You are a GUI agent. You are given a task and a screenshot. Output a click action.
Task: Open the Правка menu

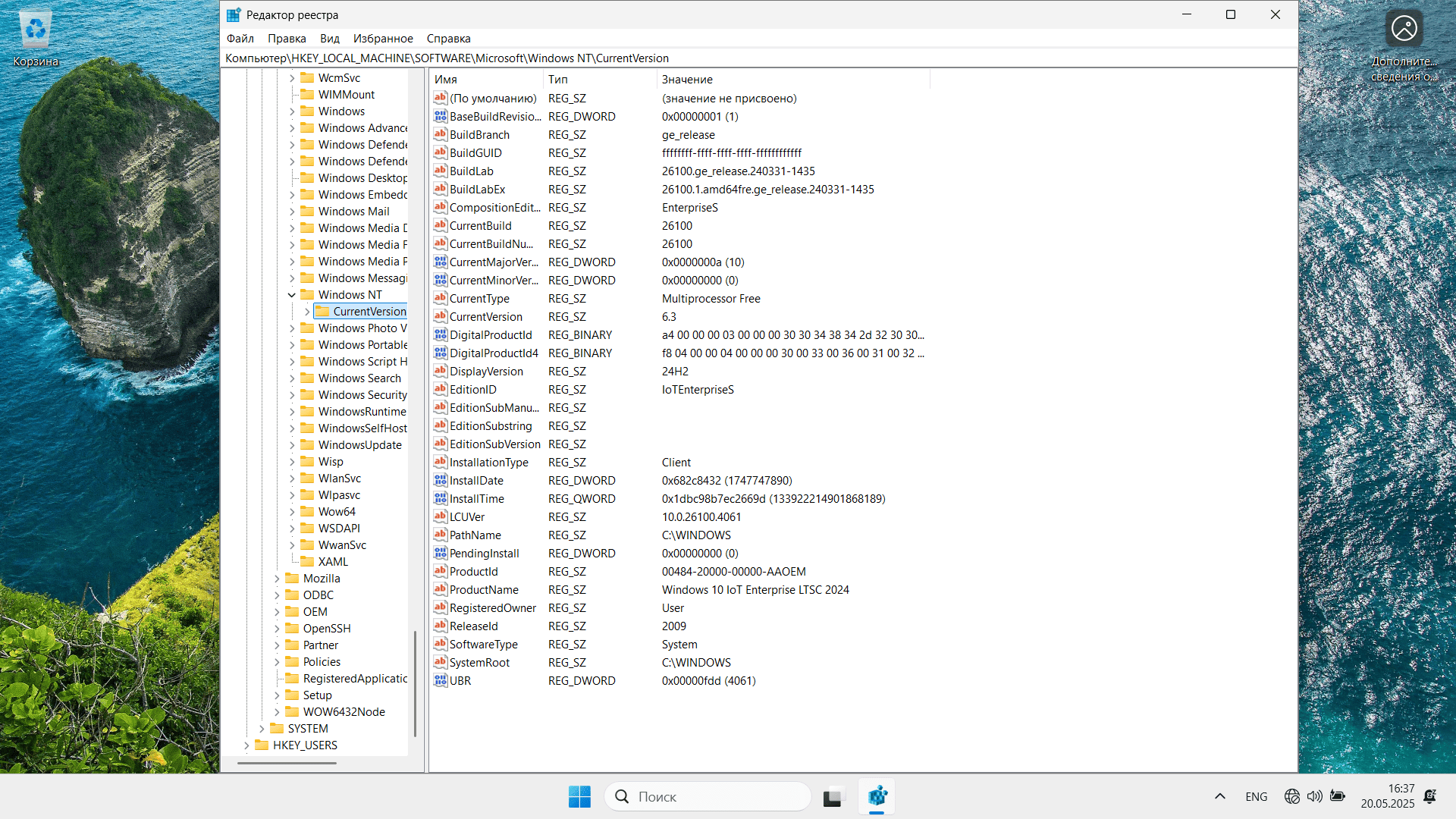(x=287, y=38)
